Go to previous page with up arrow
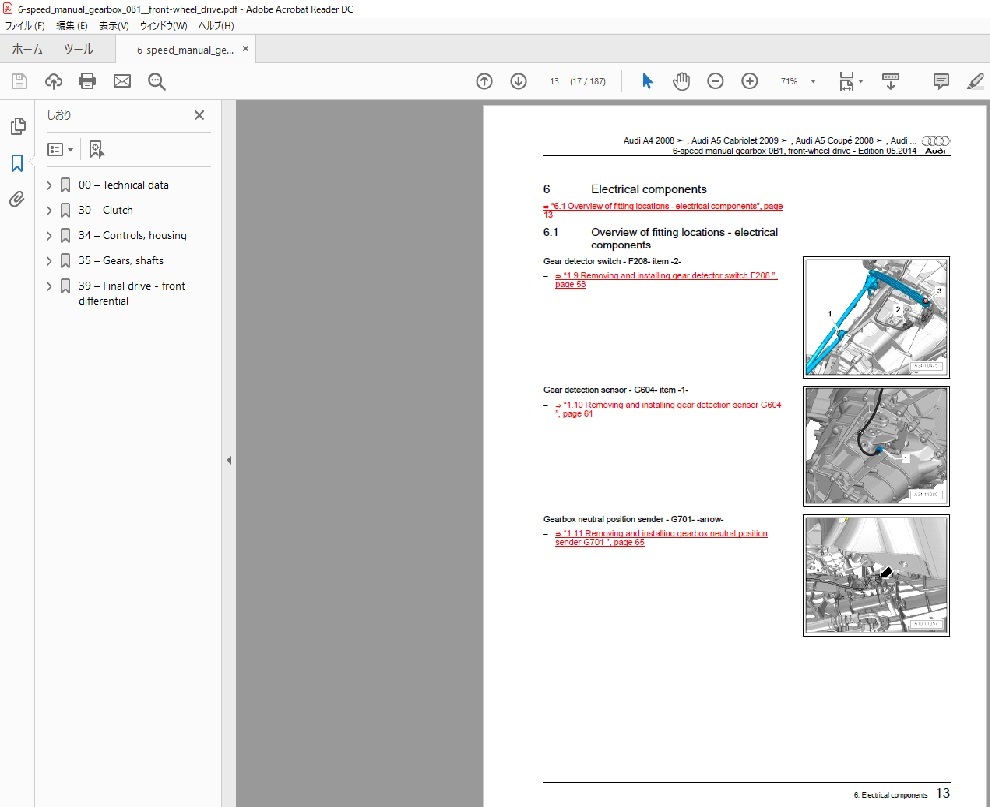Image resolution: width=990 pixels, height=807 pixels. (x=484, y=82)
